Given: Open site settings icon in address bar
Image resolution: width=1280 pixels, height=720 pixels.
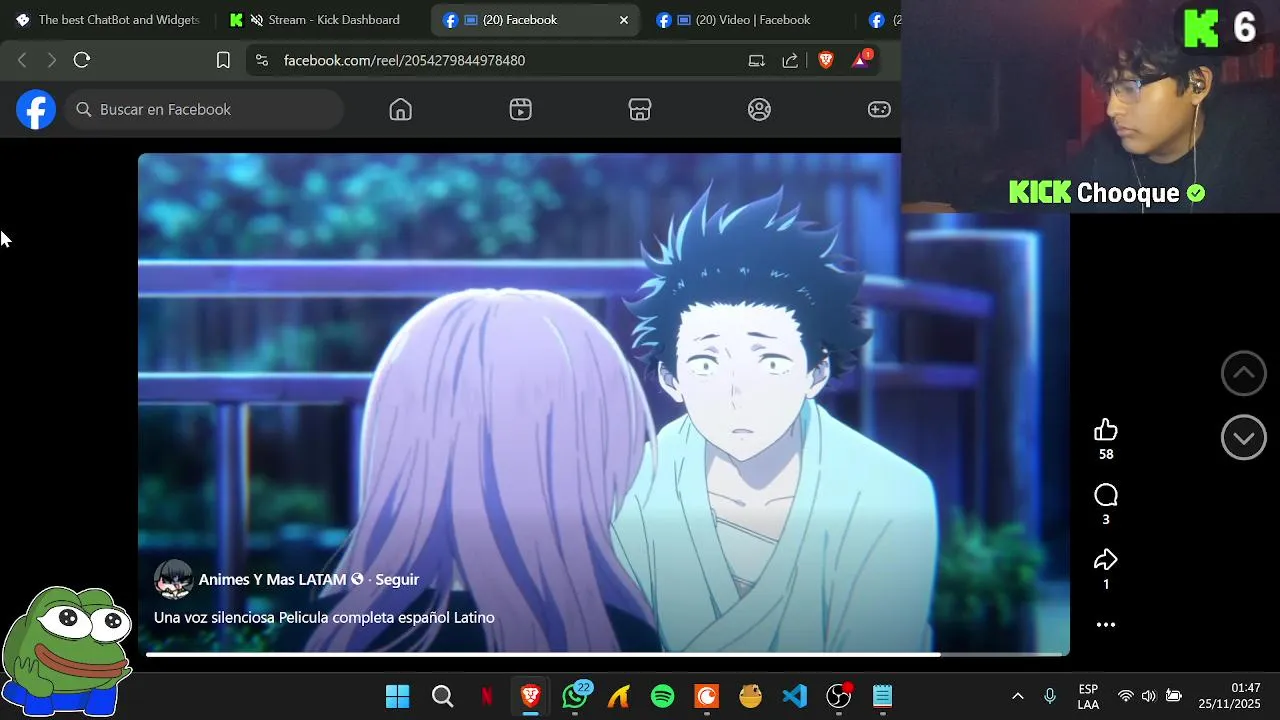Looking at the screenshot, I should pyautogui.click(x=262, y=60).
